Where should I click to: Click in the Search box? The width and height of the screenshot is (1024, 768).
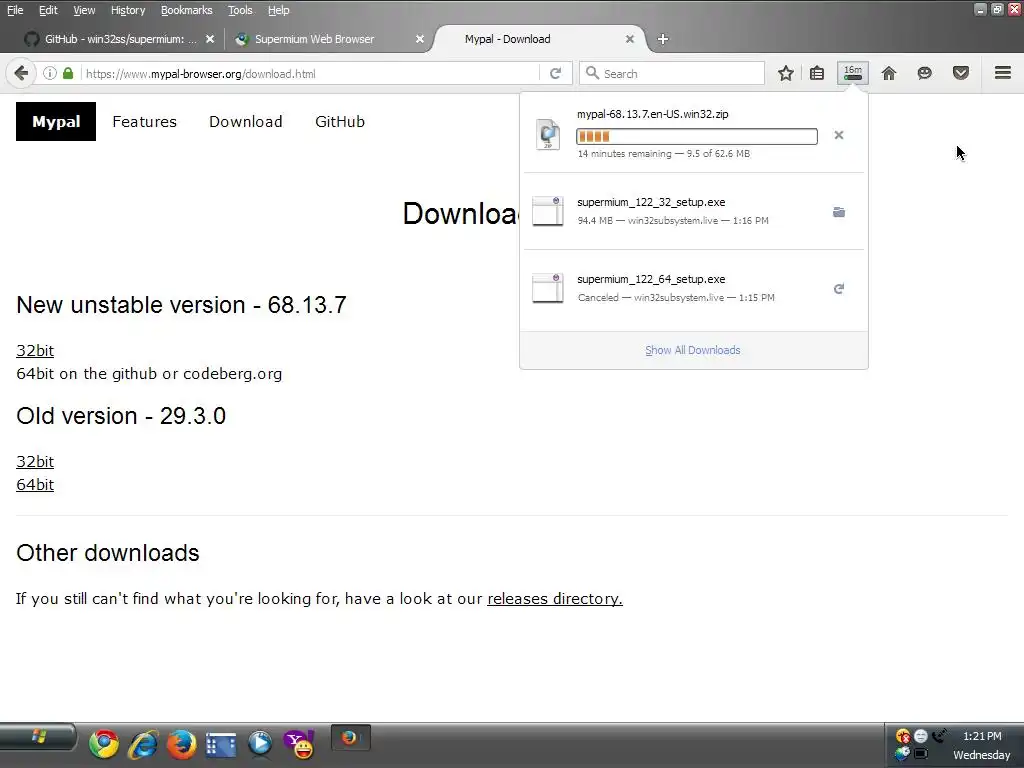[672, 73]
